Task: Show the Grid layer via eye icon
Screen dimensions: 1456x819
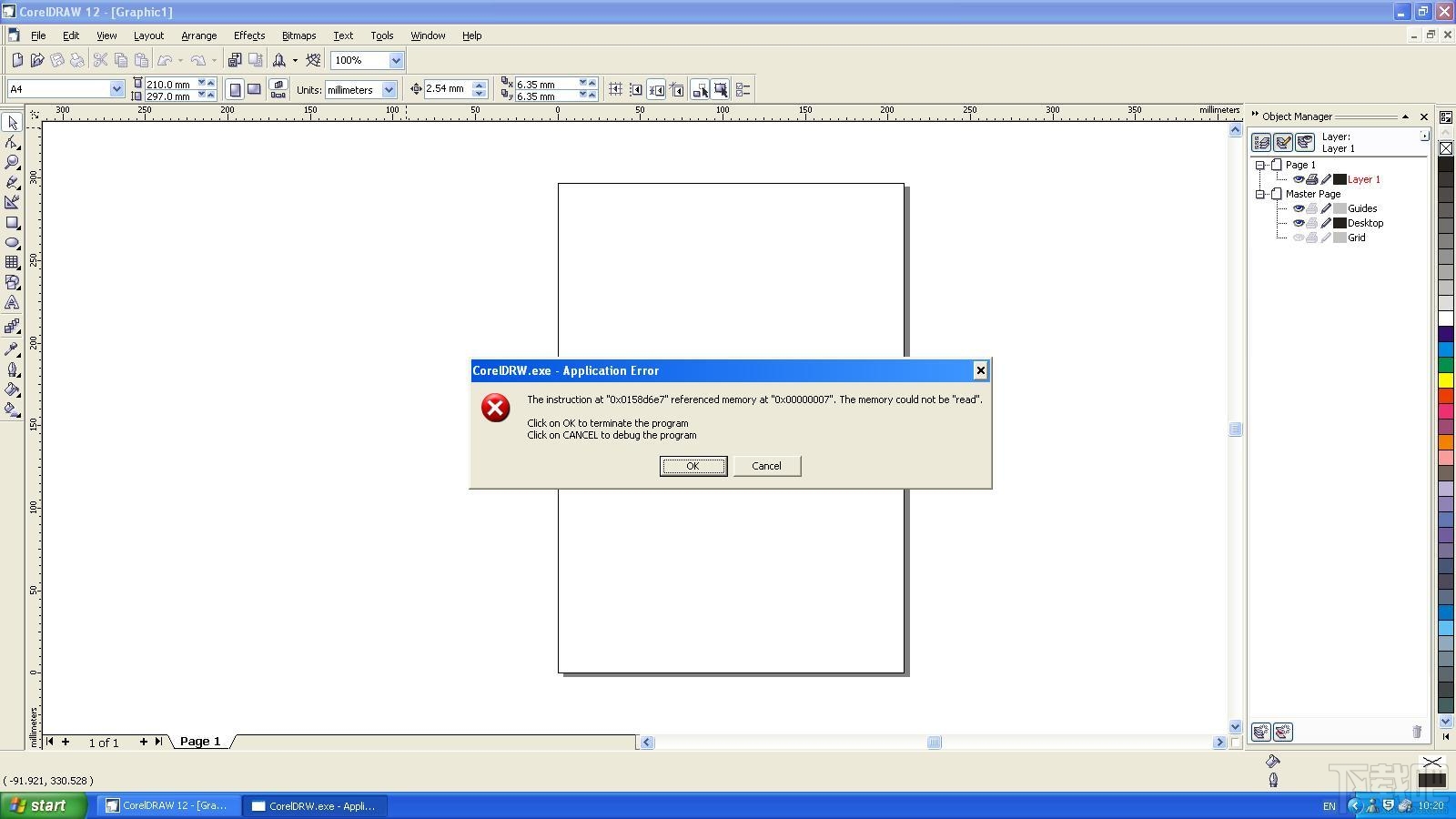Action: point(1299,238)
